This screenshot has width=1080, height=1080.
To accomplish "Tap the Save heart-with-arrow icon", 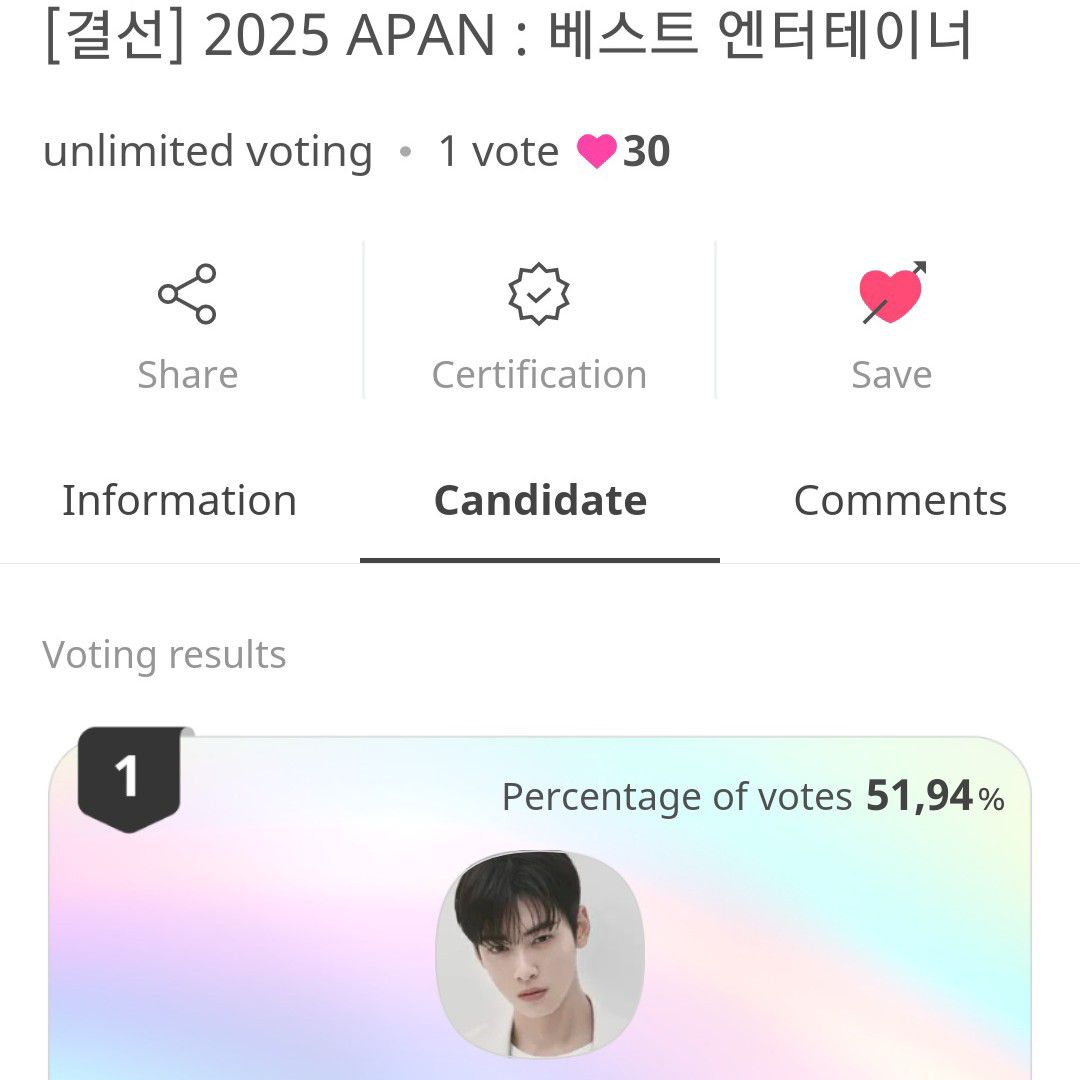I will (892, 294).
